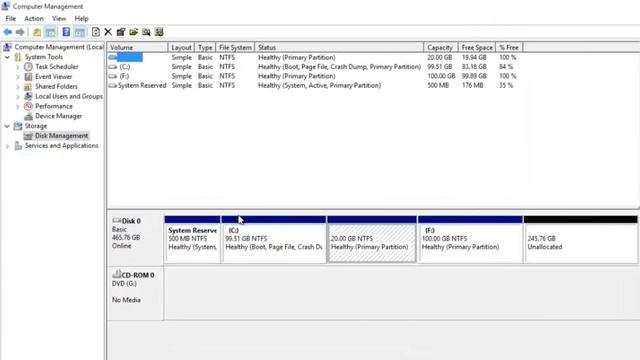The image size is (640, 360).
Task: Click the 176 MB free space cell
Action: pyautogui.click(x=472, y=85)
